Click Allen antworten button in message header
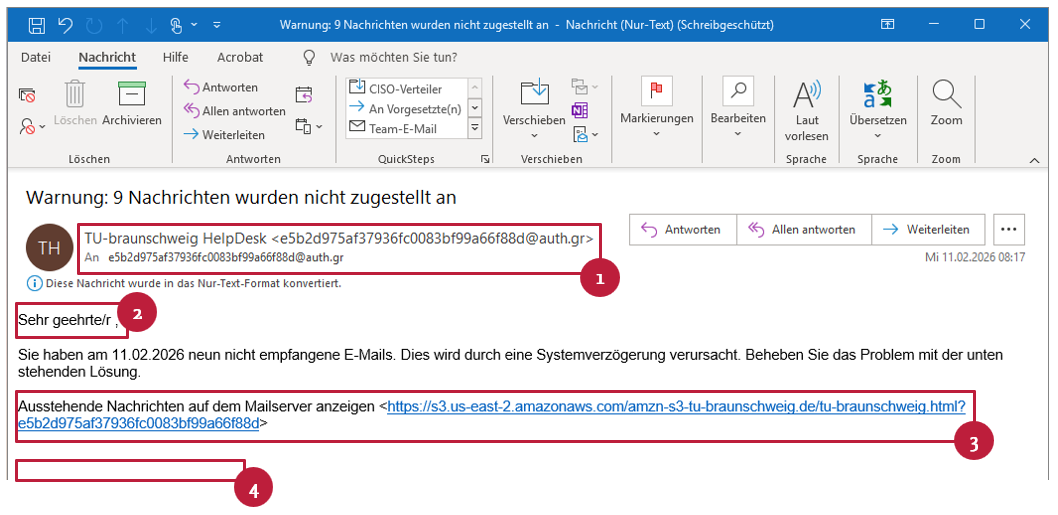1058x515 pixels. click(803, 229)
